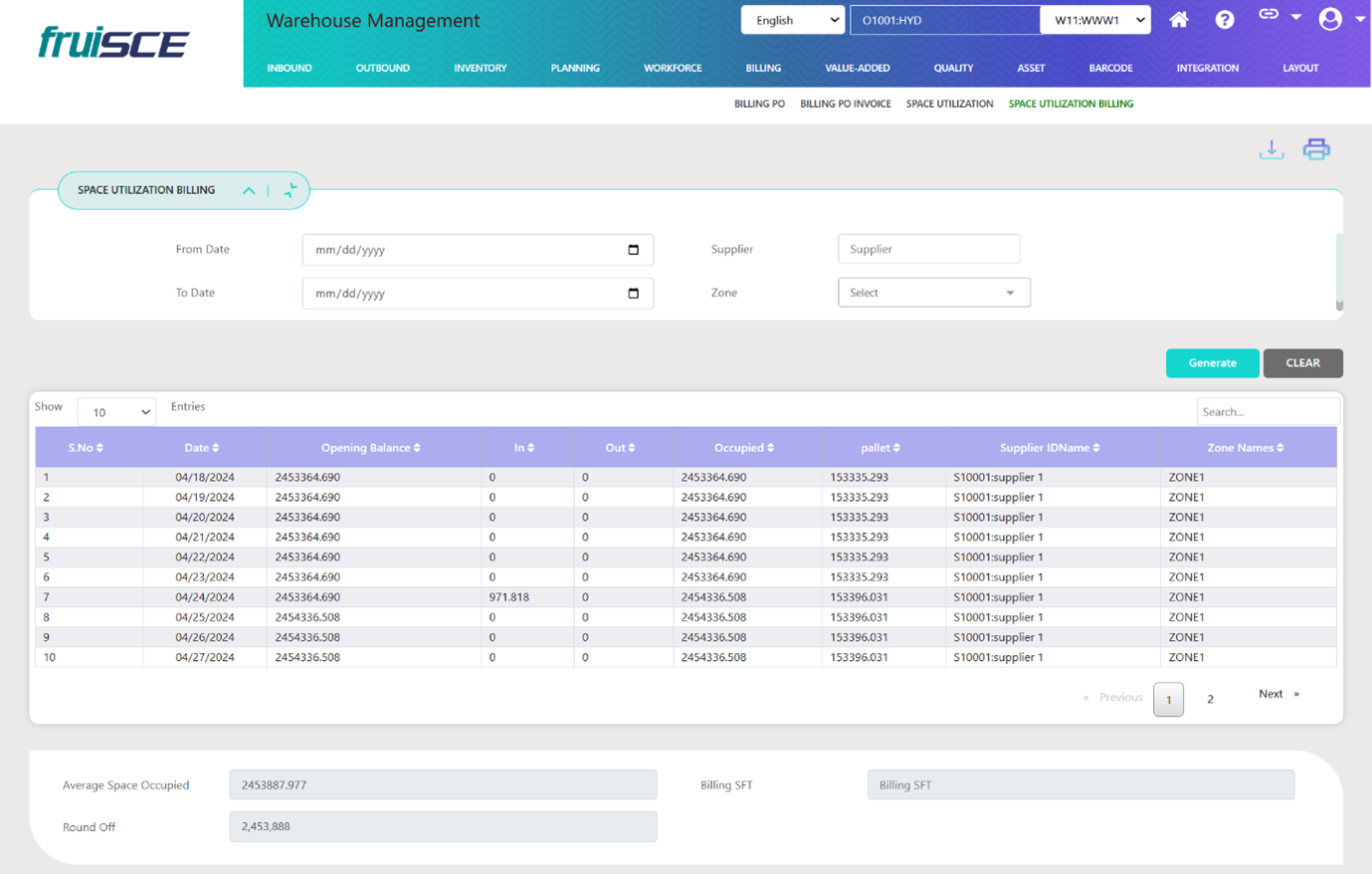Open the Billing menu in navigation bar
The height and width of the screenshot is (874, 1372).
(763, 68)
